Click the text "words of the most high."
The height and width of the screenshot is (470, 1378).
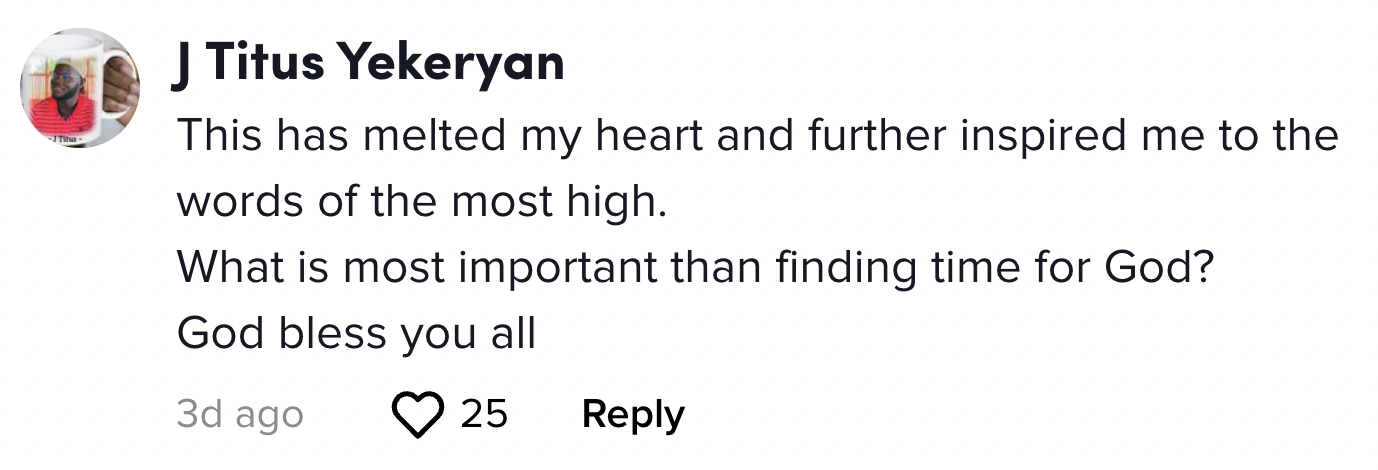421,201
